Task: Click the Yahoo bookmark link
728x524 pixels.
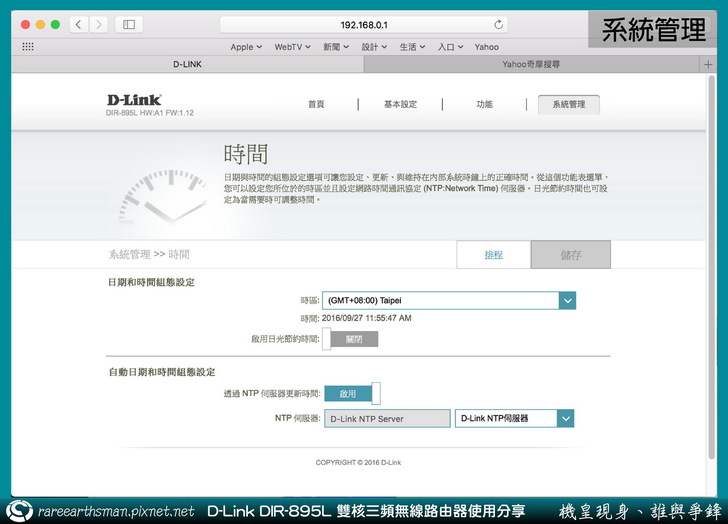Action: pyautogui.click(x=486, y=46)
